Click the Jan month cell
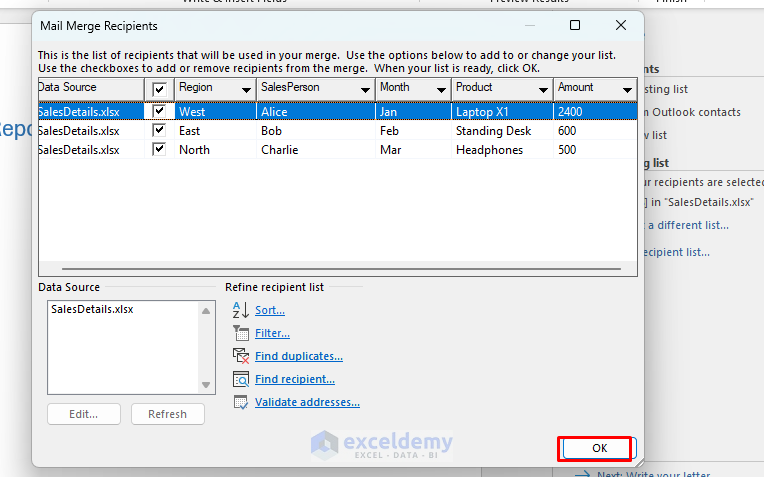Screen dimensions: 764x477 click(x=413, y=112)
